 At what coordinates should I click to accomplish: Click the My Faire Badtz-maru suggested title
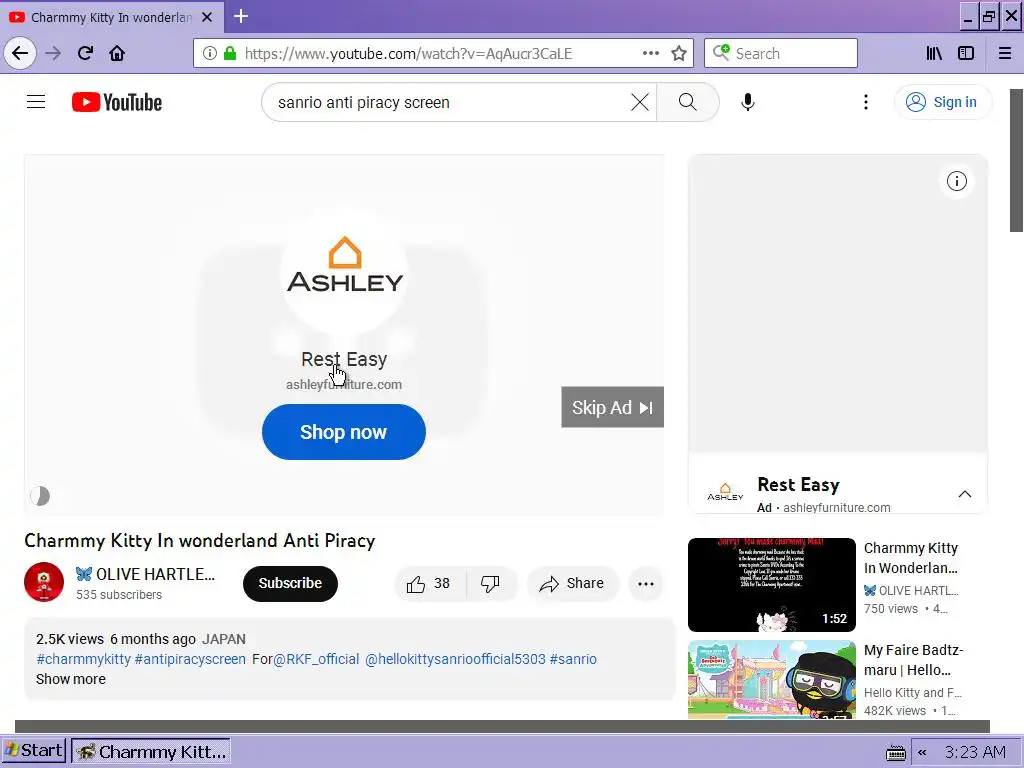point(913,660)
